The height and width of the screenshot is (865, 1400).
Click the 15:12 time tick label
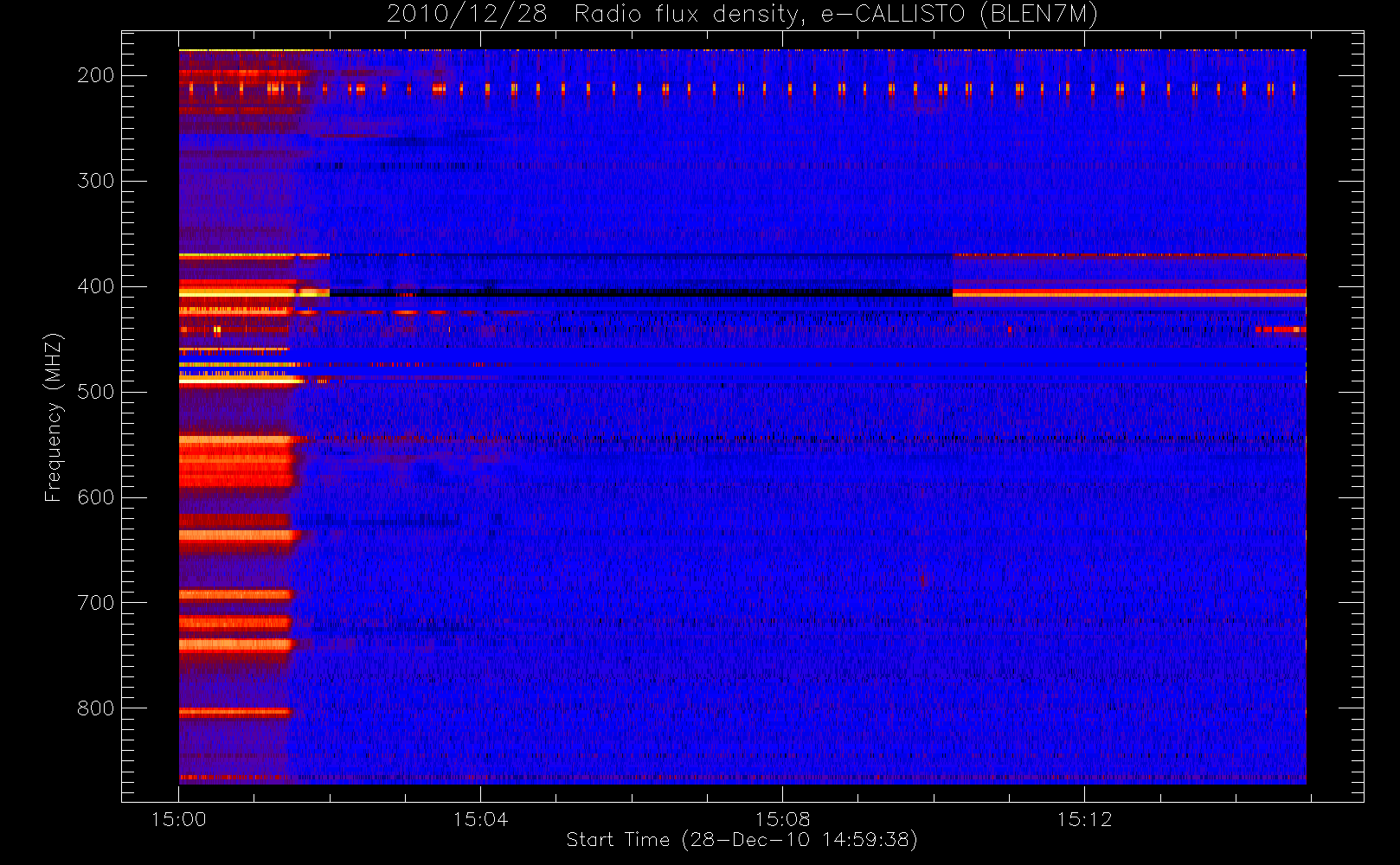click(1084, 819)
